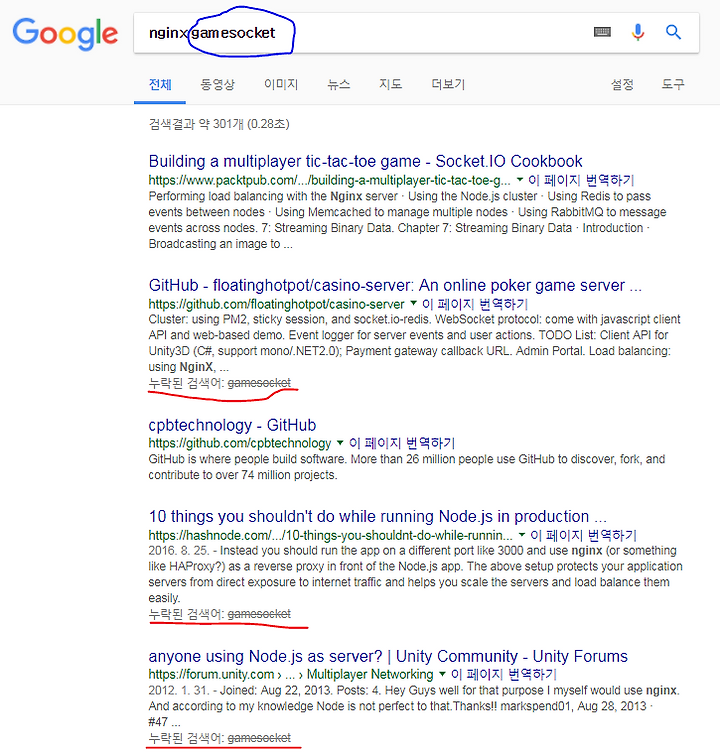Click gamesocket missing term under Unity Forums result

click(x=259, y=738)
